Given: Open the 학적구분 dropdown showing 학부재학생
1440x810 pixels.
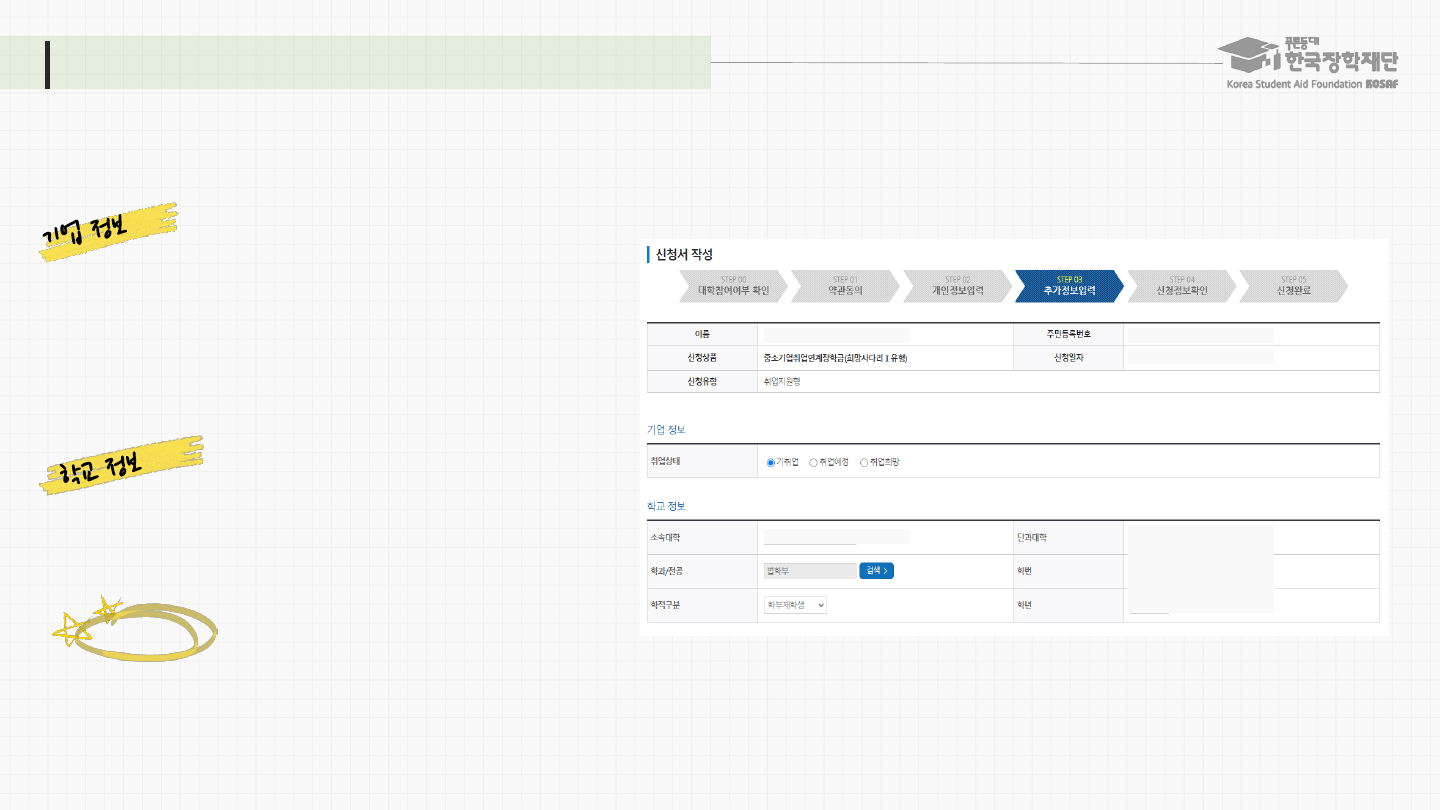Looking at the screenshot, I should (x=795, y=605).
